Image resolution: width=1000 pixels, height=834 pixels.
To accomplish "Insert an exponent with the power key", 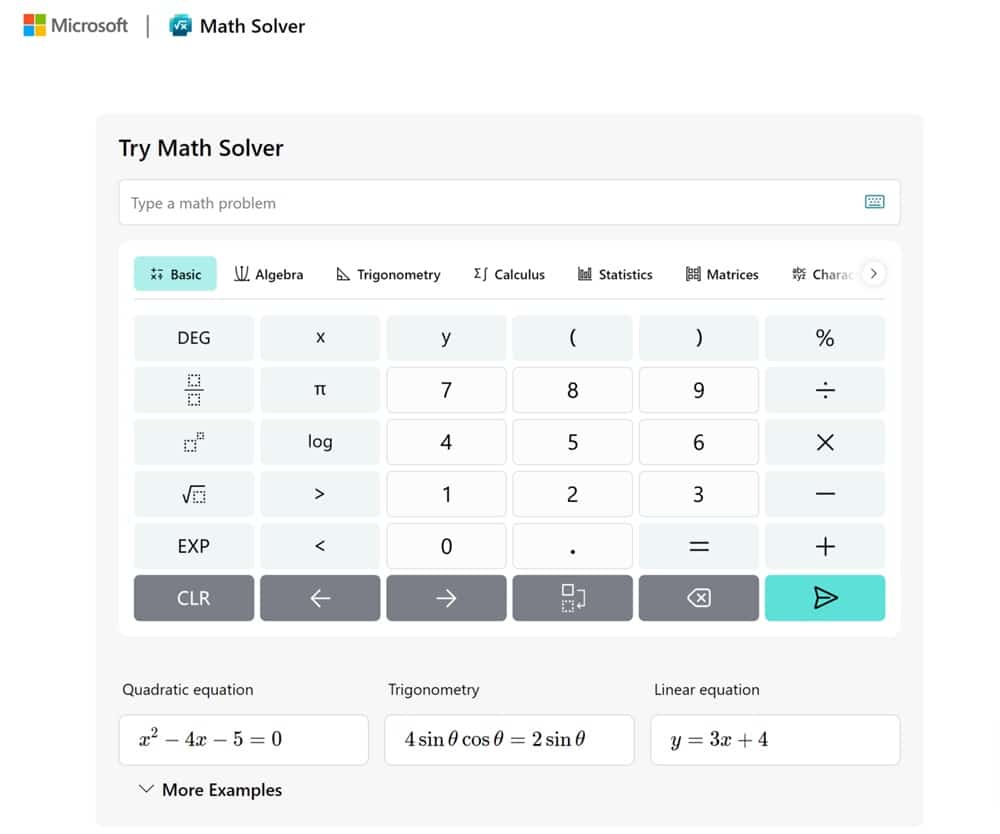I will point(194,442).
